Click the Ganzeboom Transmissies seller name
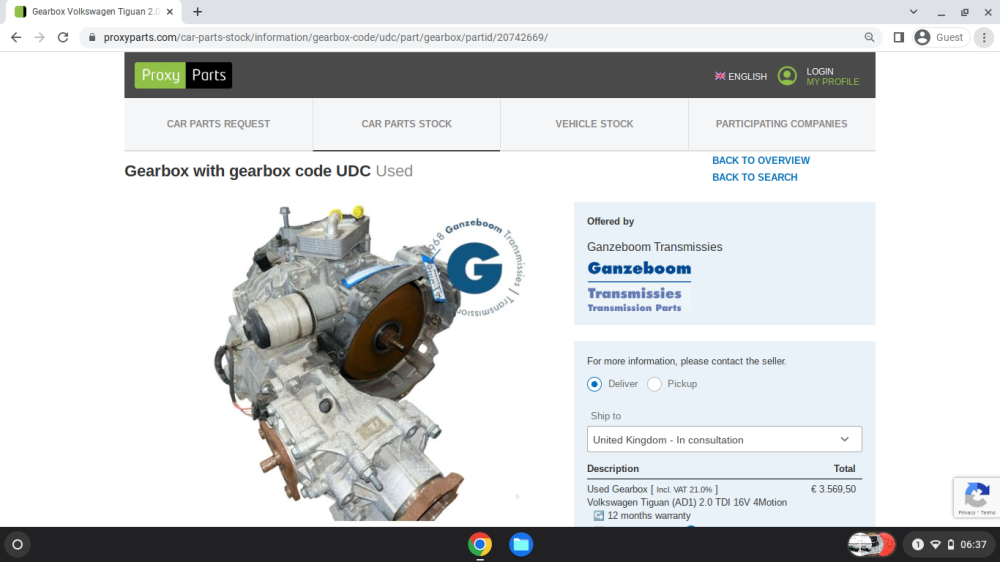Viewport: 1000px width, 562px height. coord(654,247)
